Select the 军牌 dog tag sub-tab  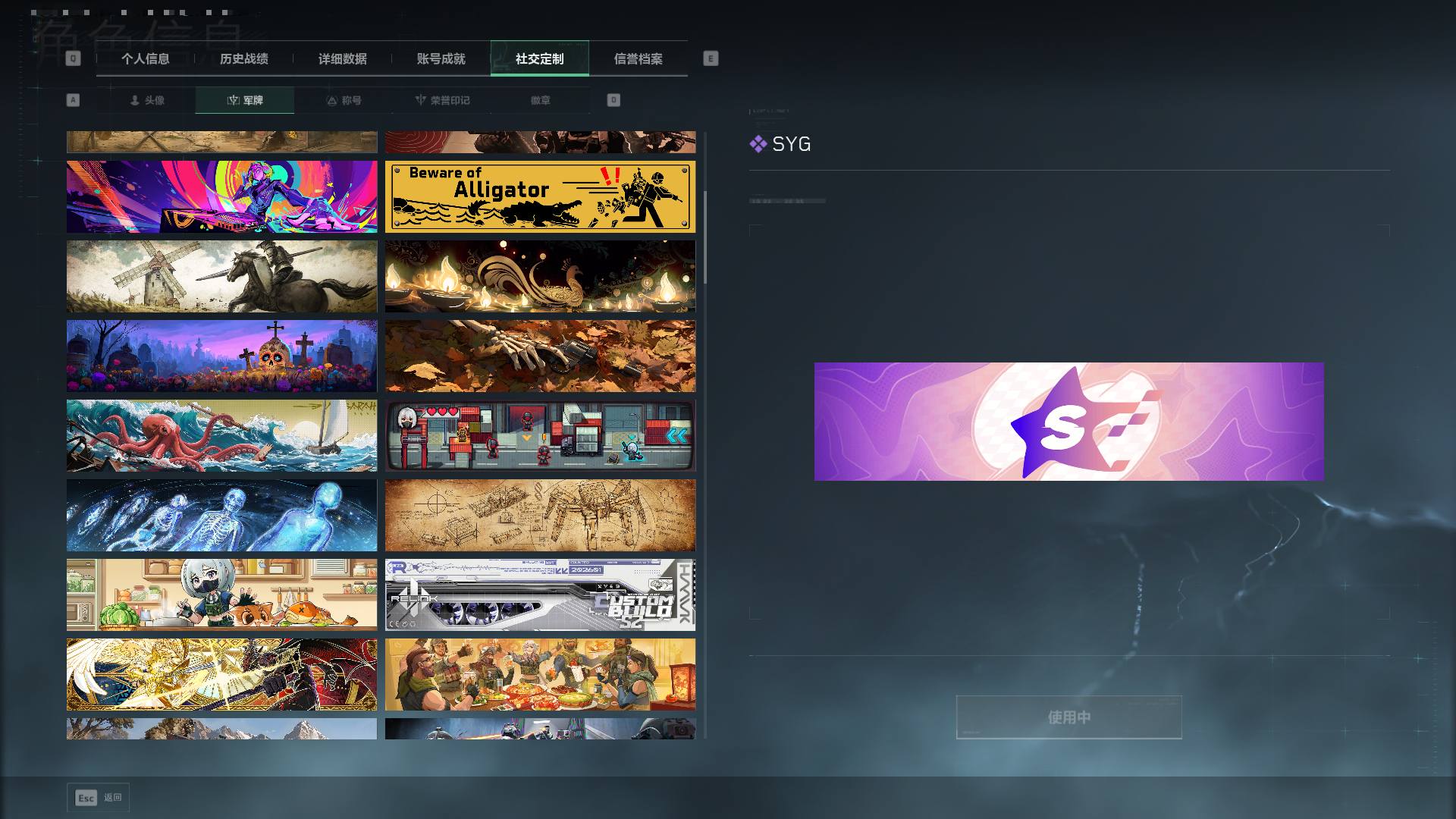pyautogui.click(x=245, y=100)
